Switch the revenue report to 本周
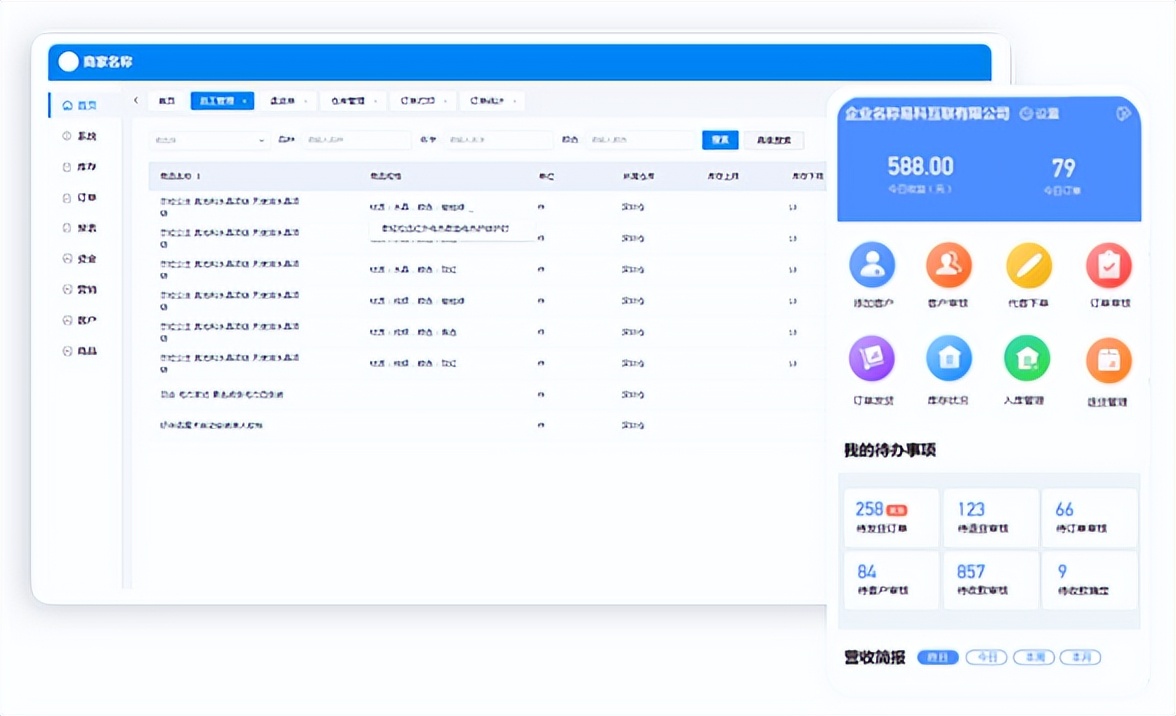The height and width of the screenshot is (716, 1176). [1033, 657]
